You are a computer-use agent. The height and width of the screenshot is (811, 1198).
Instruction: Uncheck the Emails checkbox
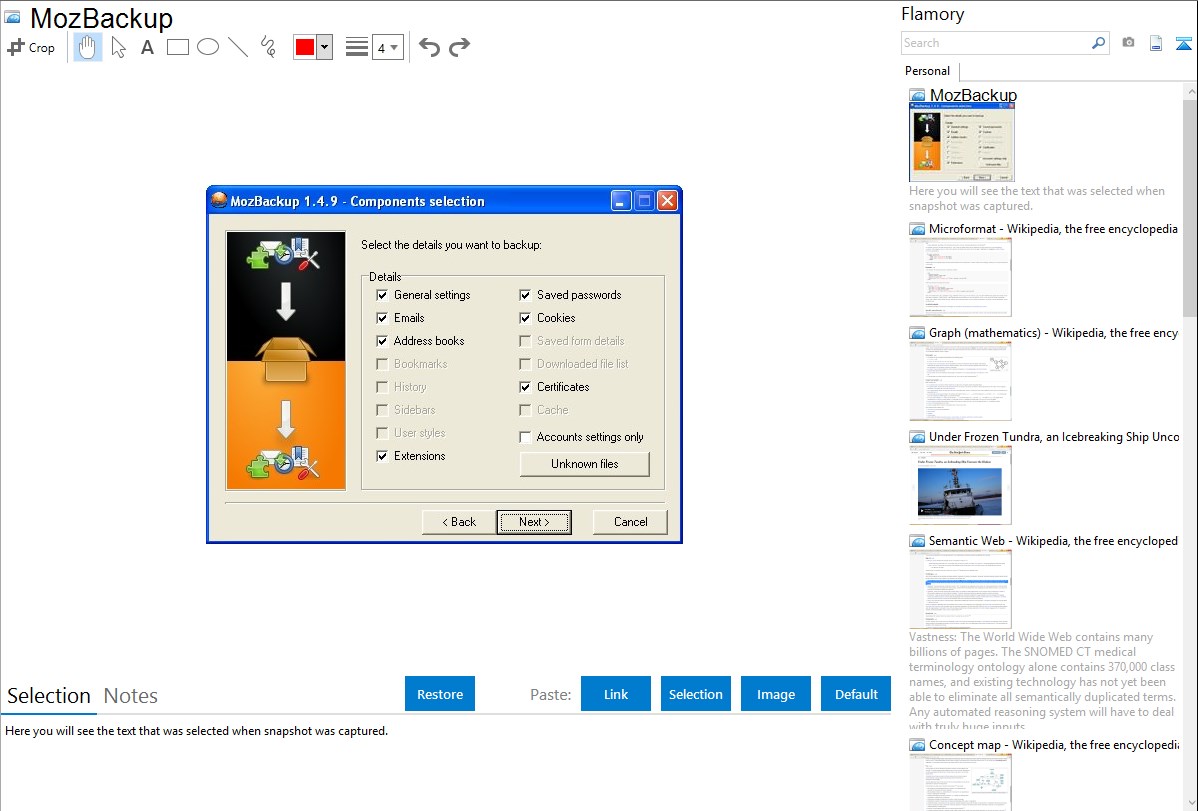(382, 318)
